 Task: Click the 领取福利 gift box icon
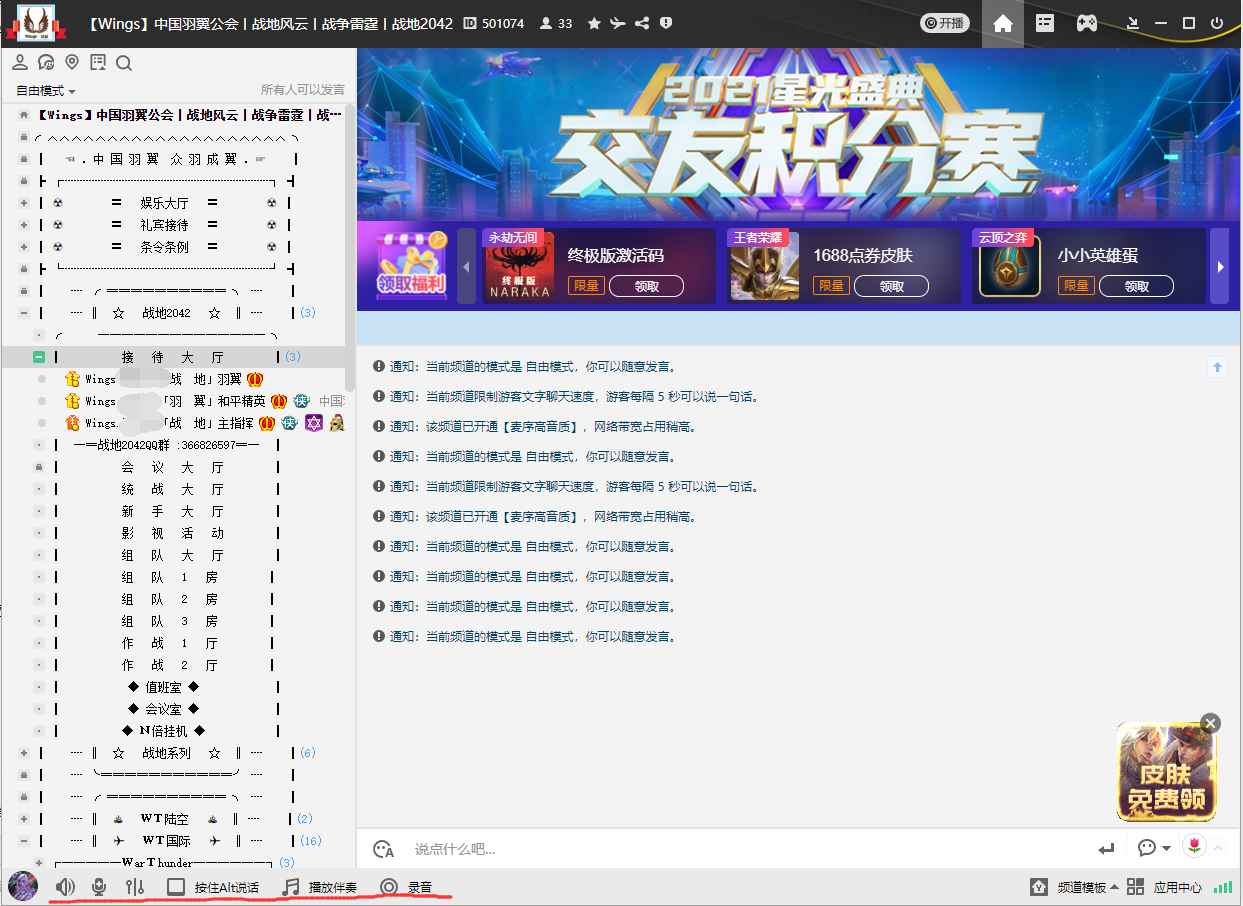412,267
